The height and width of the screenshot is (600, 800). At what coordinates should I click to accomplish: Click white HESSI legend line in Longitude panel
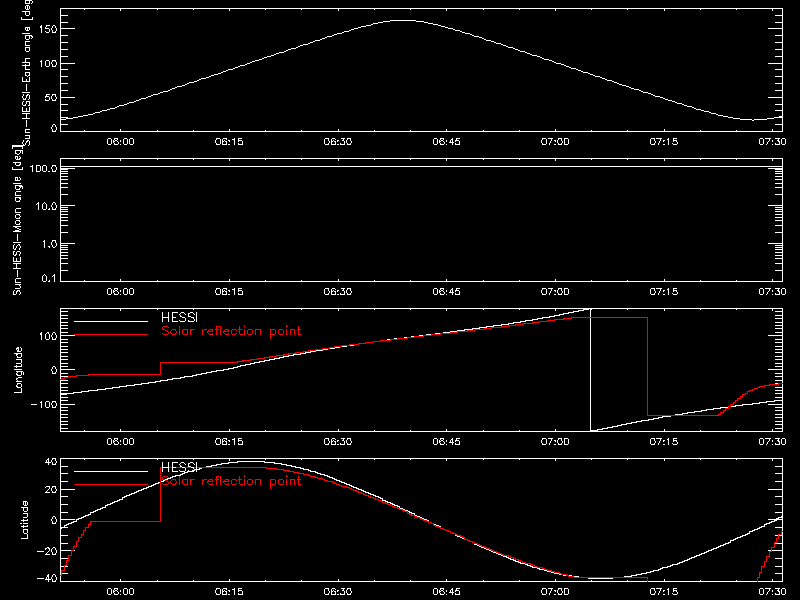(x=111, y=321)
